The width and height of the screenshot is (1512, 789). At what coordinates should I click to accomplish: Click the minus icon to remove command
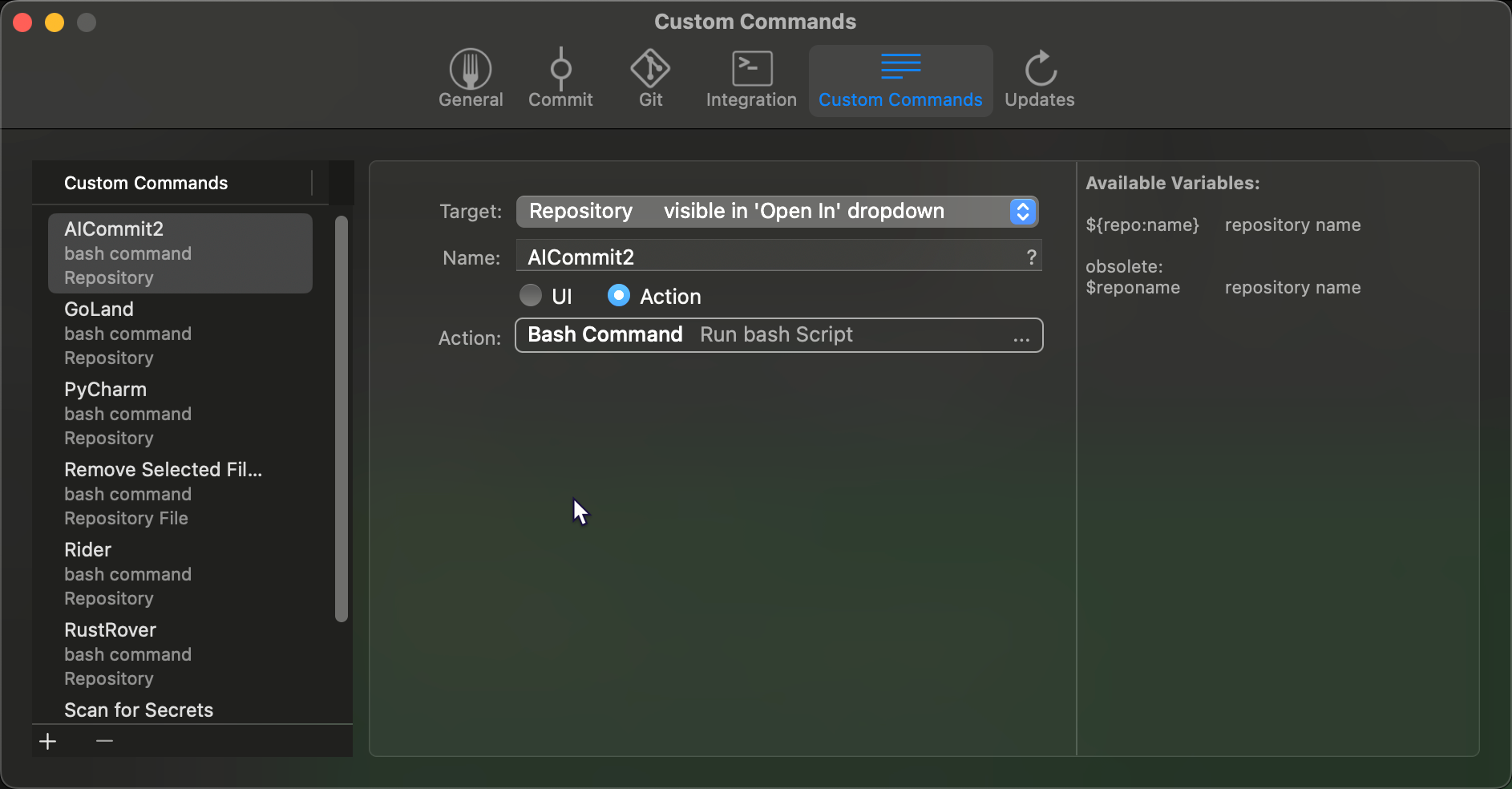tap(104, 741)
